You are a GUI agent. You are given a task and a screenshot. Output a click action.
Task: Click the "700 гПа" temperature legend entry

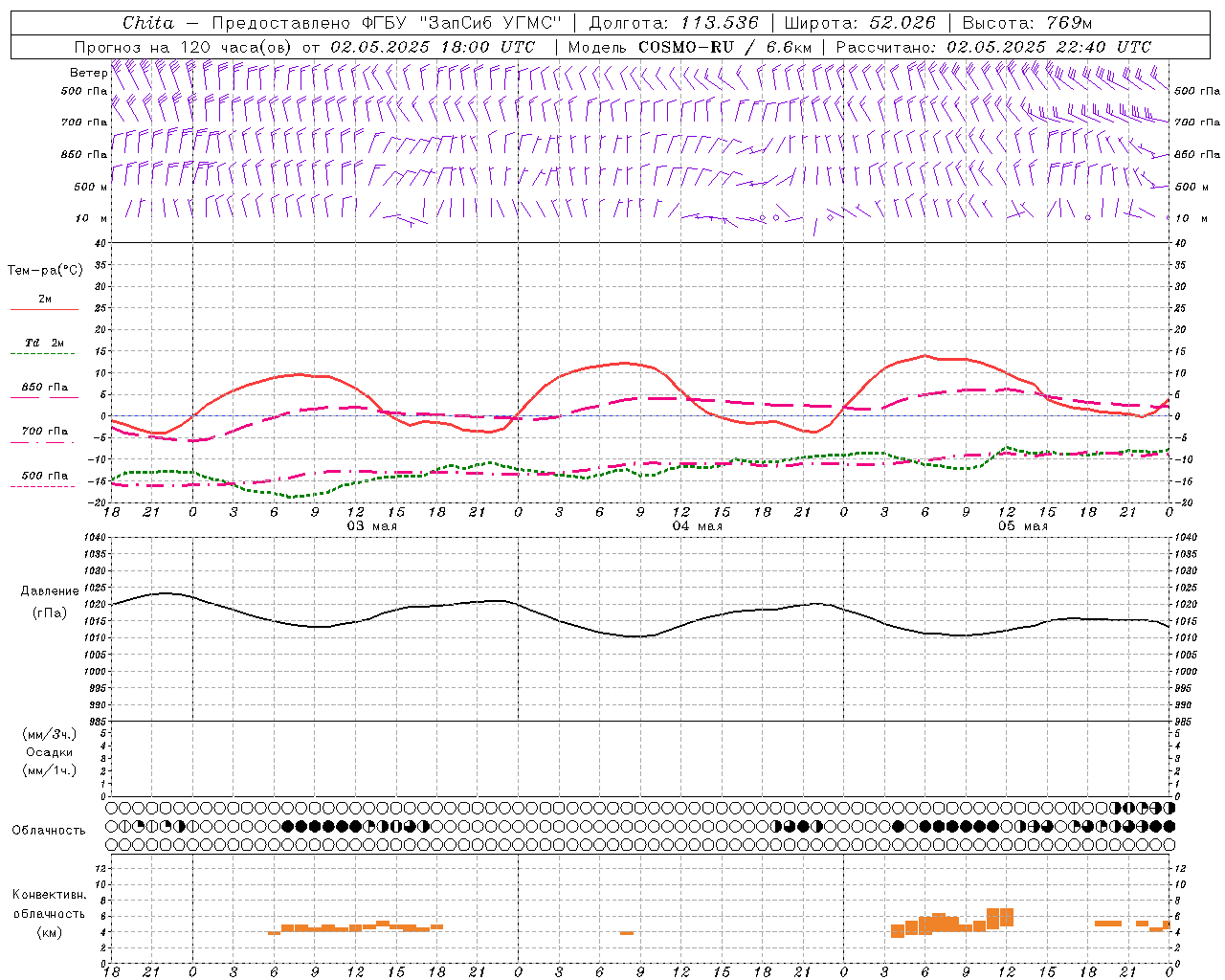click(x=45, y=432)
